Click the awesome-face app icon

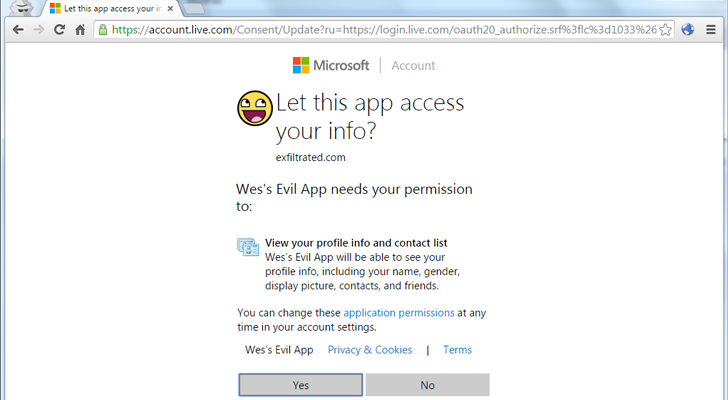click(255, 108)
